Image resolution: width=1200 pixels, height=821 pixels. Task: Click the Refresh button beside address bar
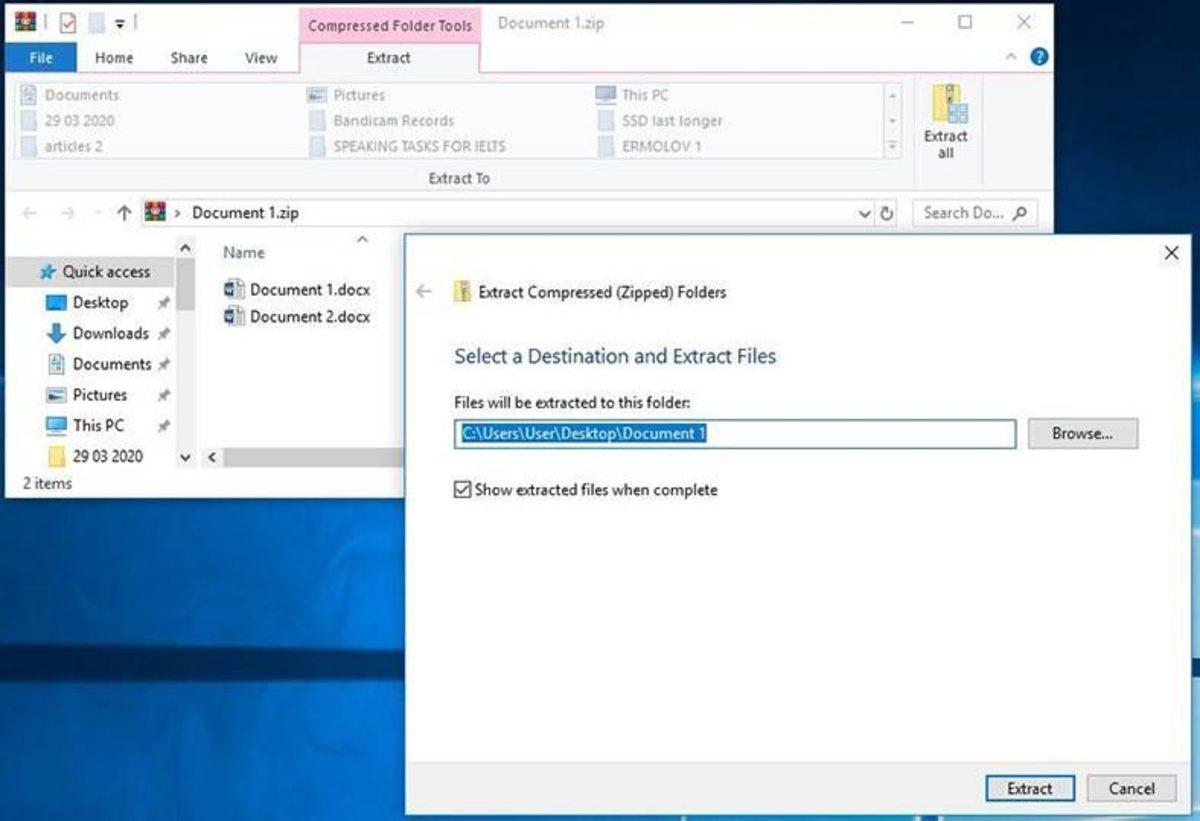tap(886, 213)
